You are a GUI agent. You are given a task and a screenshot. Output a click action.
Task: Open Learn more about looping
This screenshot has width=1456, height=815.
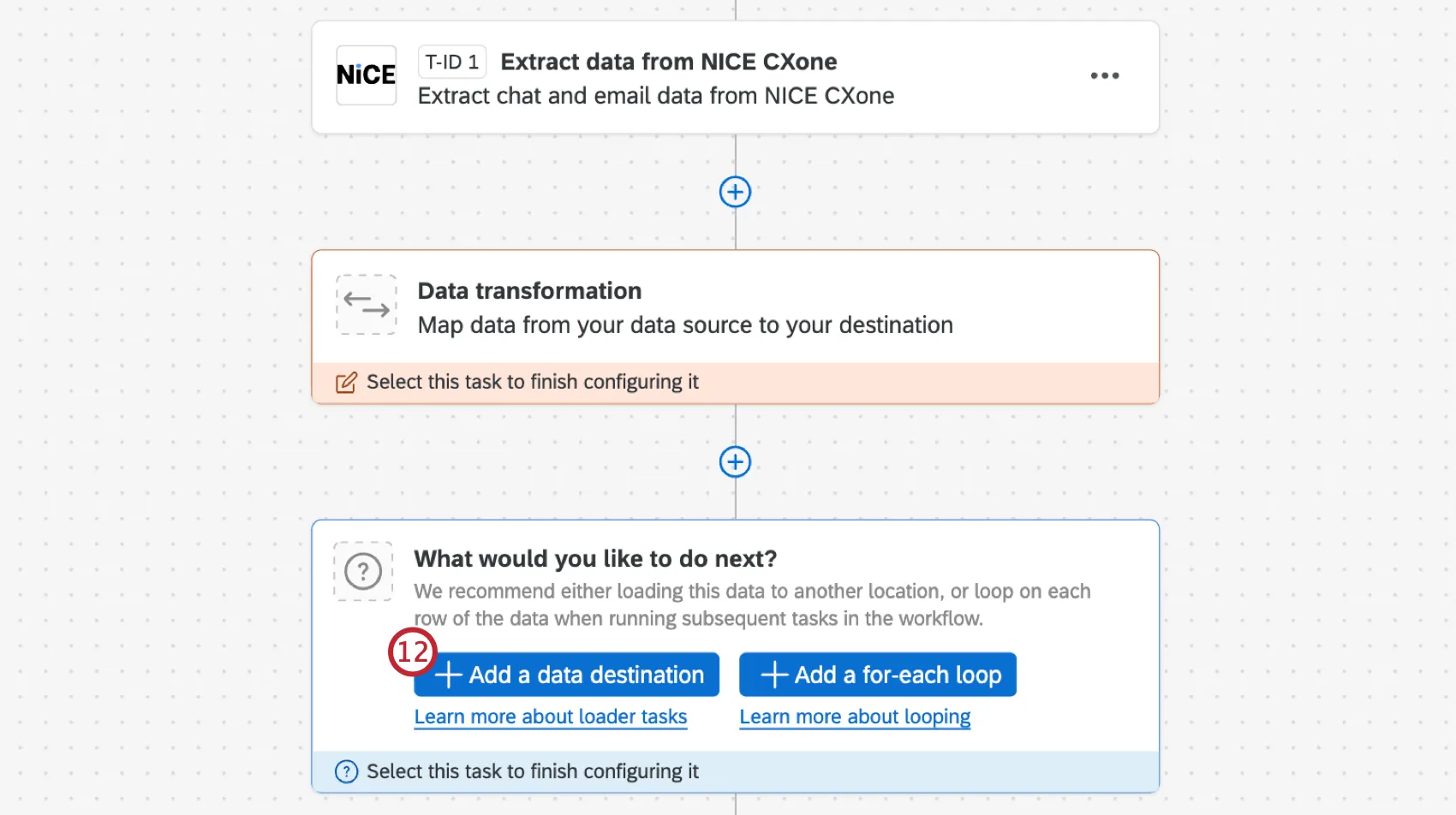[x=854, y=717]
